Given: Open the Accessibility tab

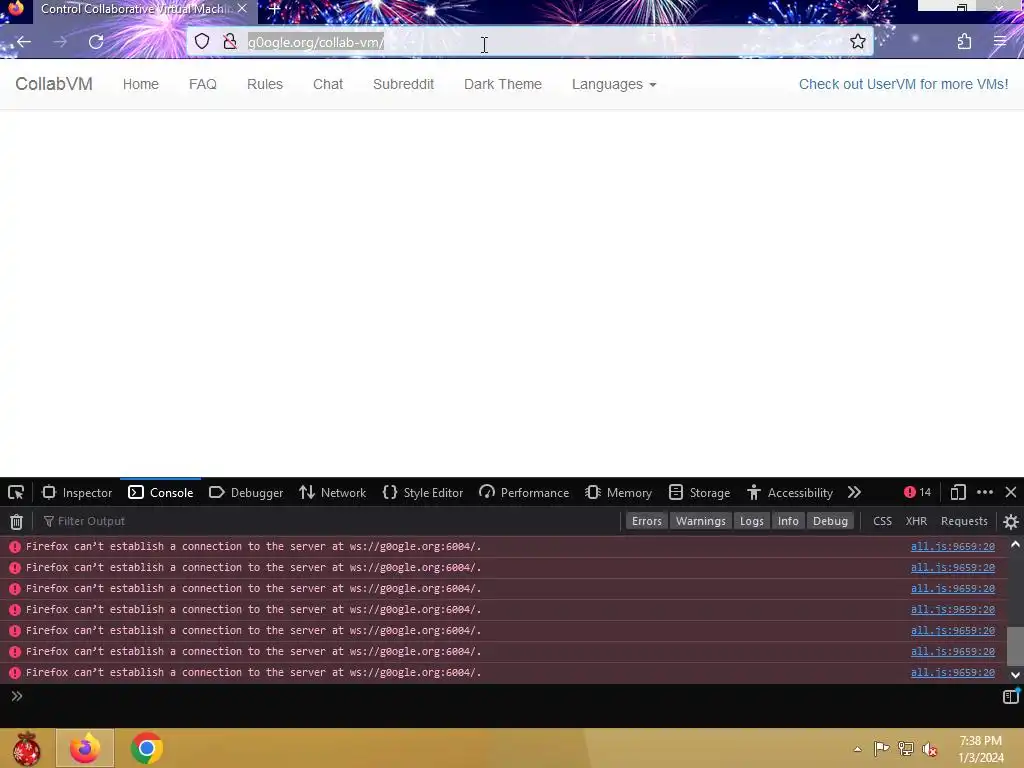Looking at the screenshot, I should [x=790, y=492].
